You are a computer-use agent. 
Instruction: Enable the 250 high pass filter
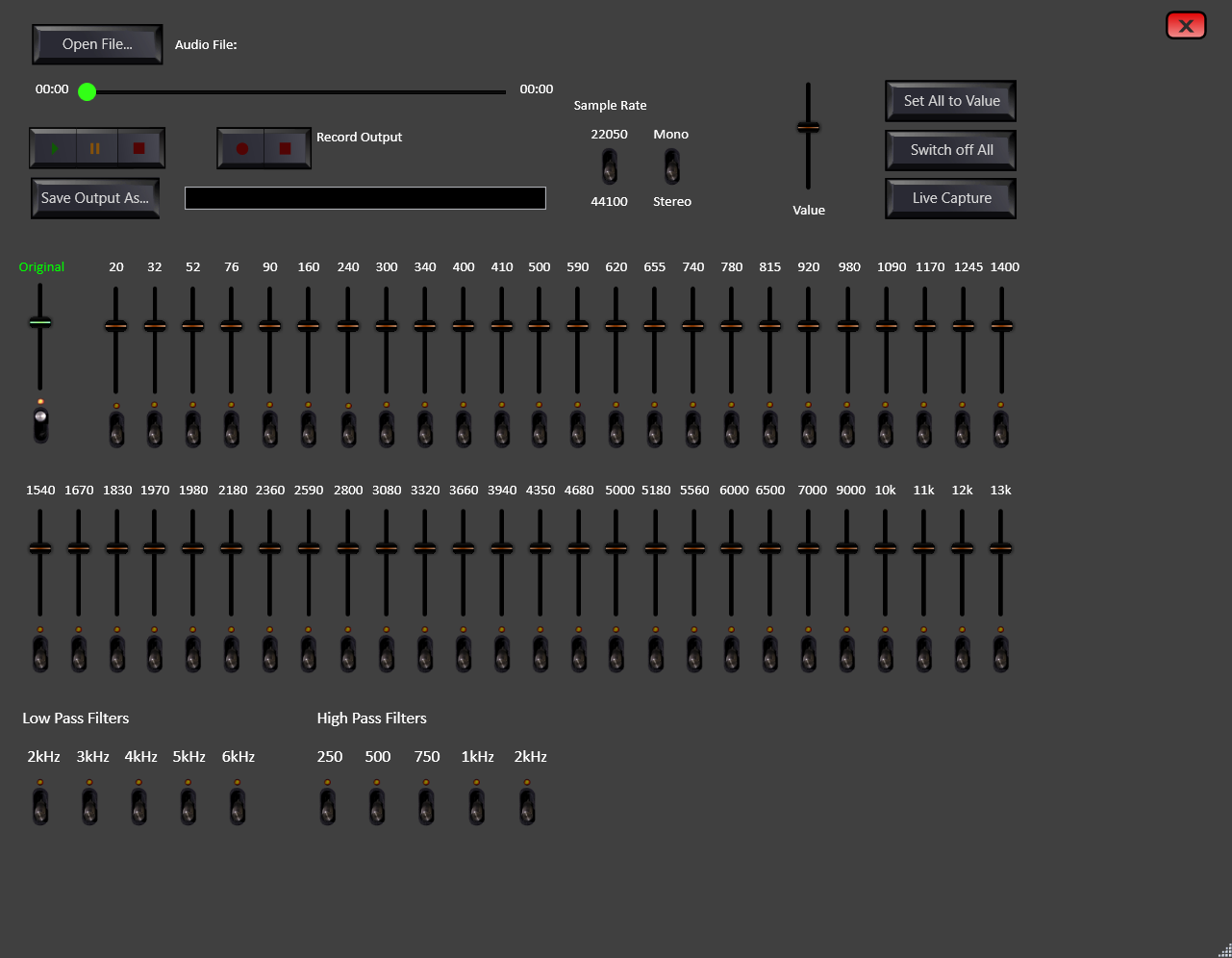pos(328,806)
